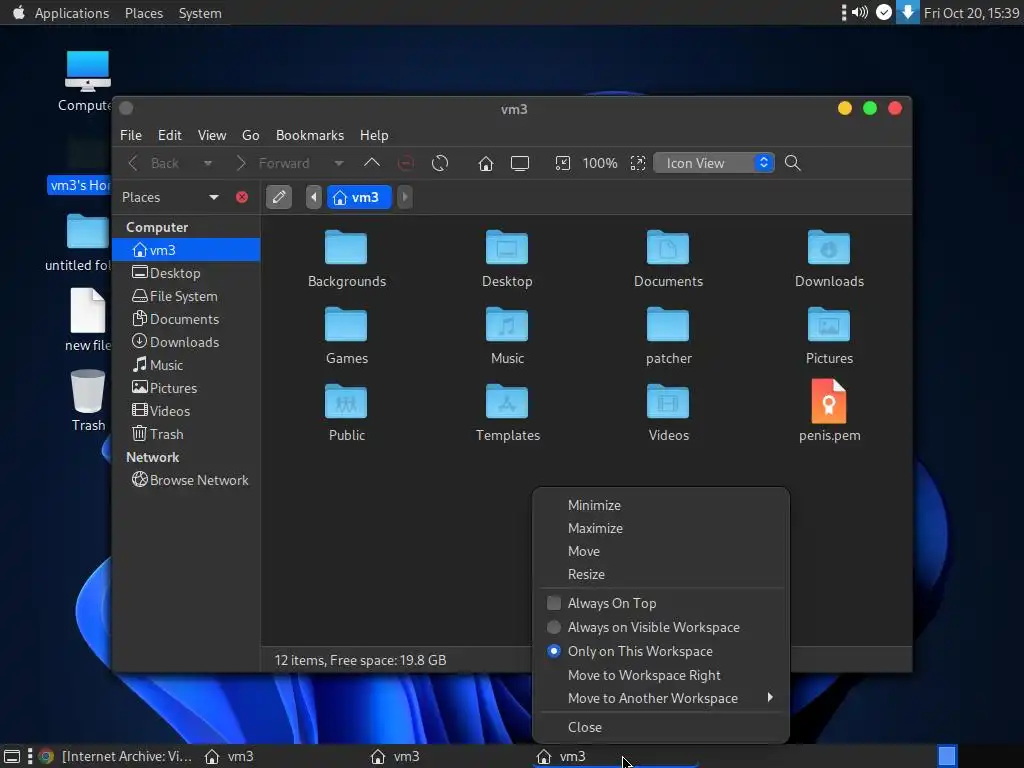This screenshot has width=1024, height=768.
Task: Select Only on This Workspace option
Action: pos(661,651)
